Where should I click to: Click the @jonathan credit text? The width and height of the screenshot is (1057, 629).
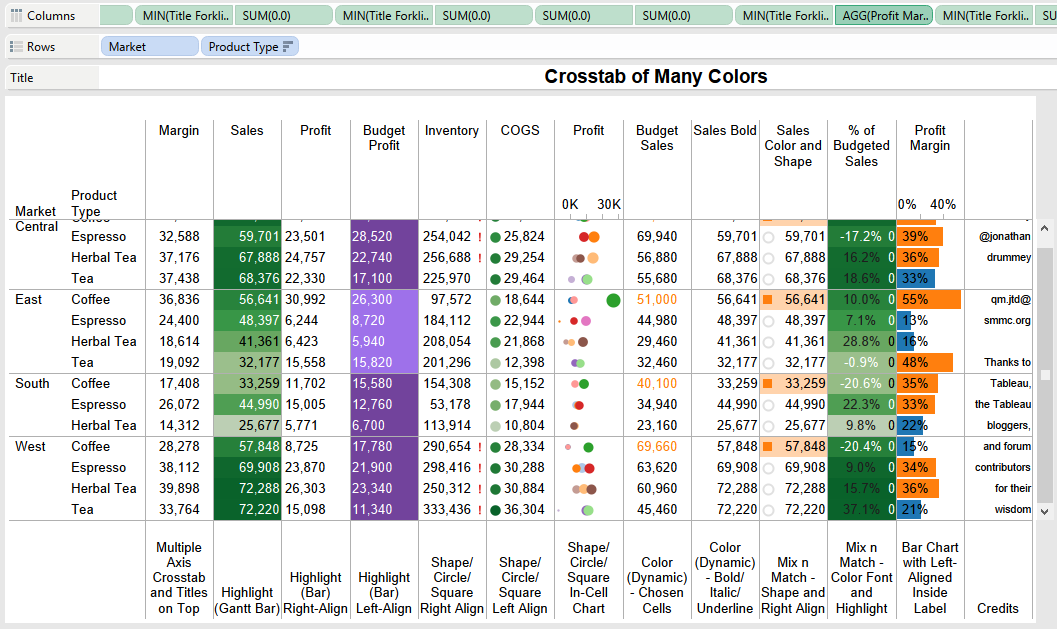[1004, 236]
